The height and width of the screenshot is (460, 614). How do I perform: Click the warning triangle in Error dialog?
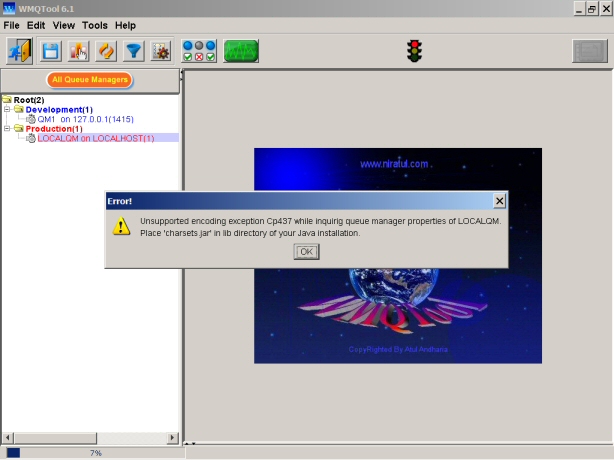[121, 226]
